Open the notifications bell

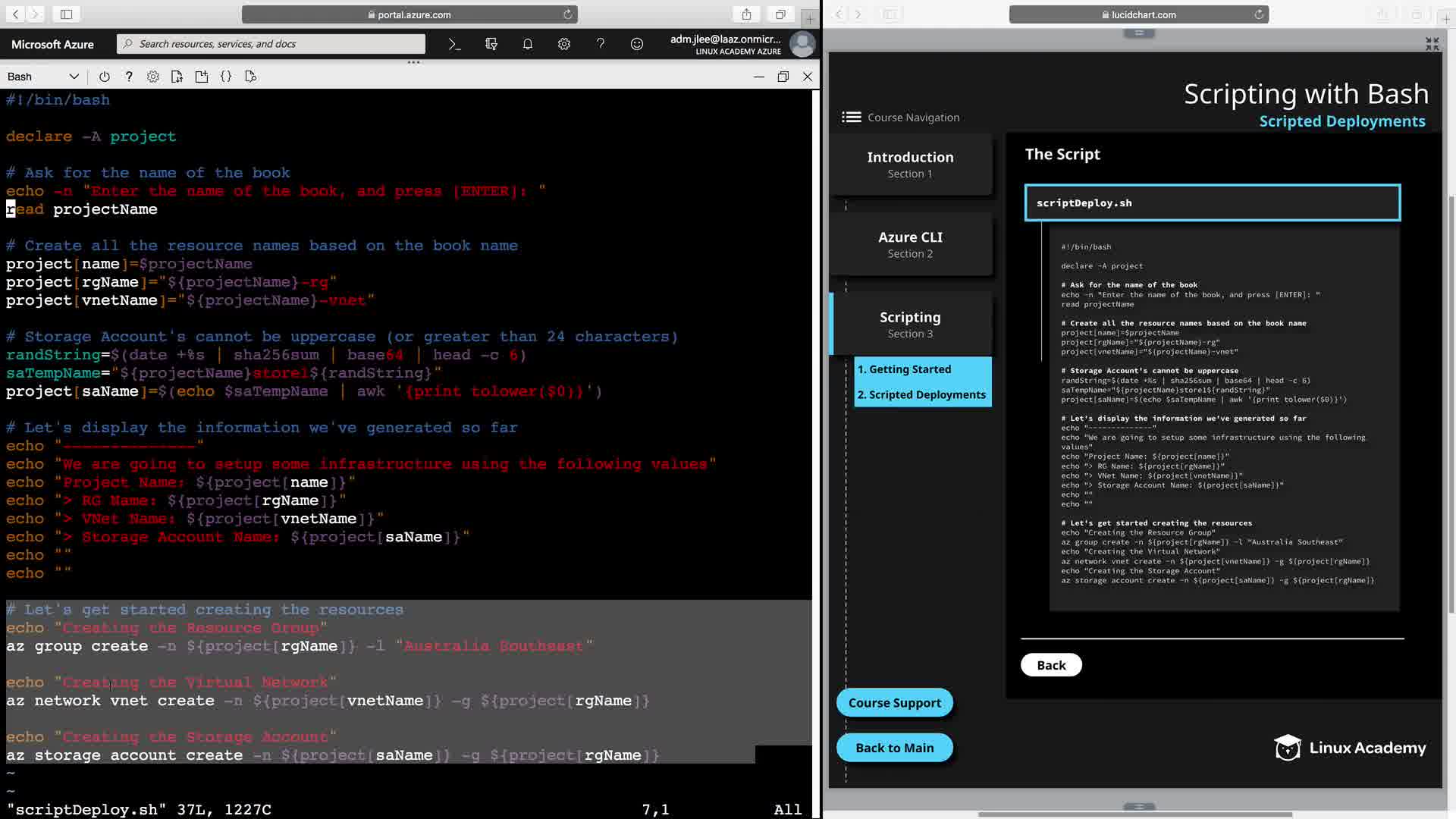528,44
